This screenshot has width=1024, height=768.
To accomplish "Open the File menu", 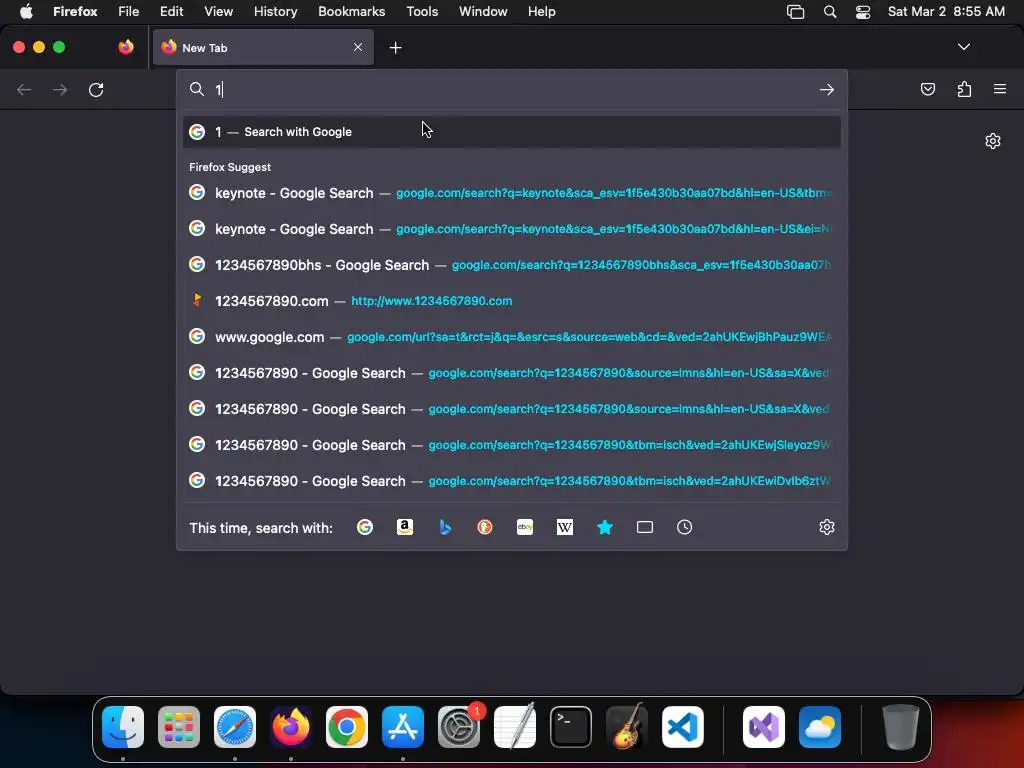I will (129, 12).
